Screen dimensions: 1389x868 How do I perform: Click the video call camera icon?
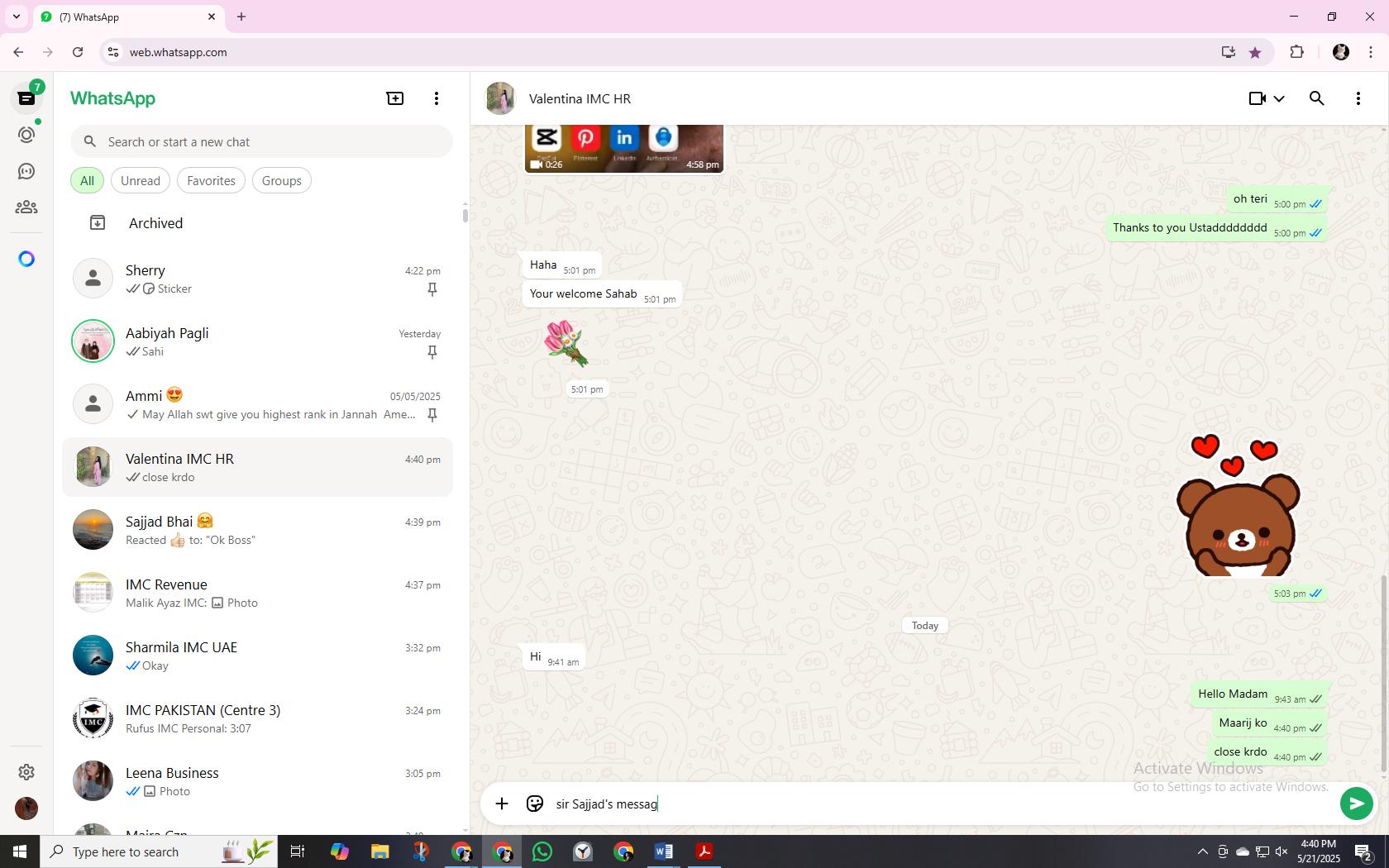coord(1258,98)
